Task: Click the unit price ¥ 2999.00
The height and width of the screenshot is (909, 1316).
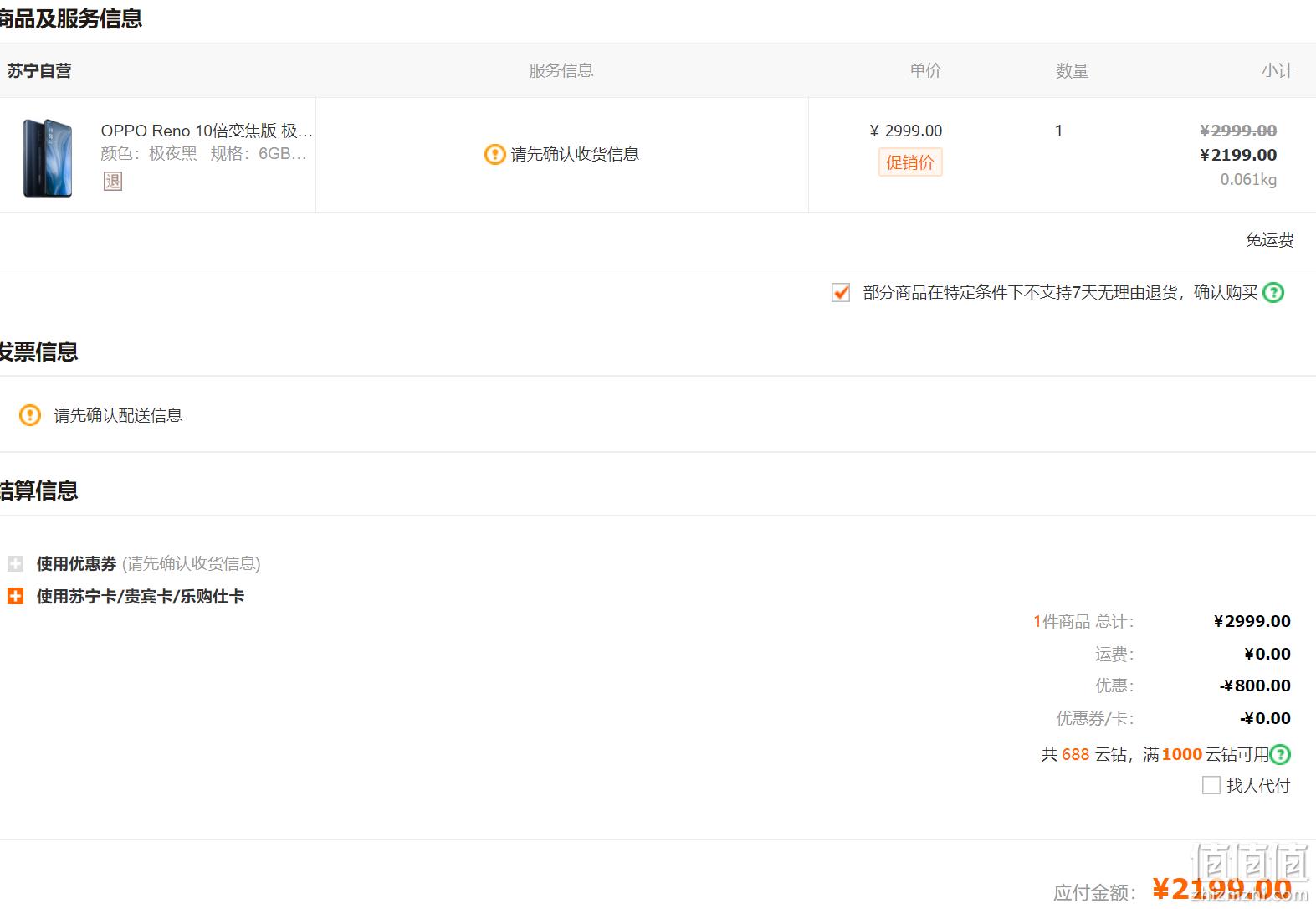Action: 906,131
